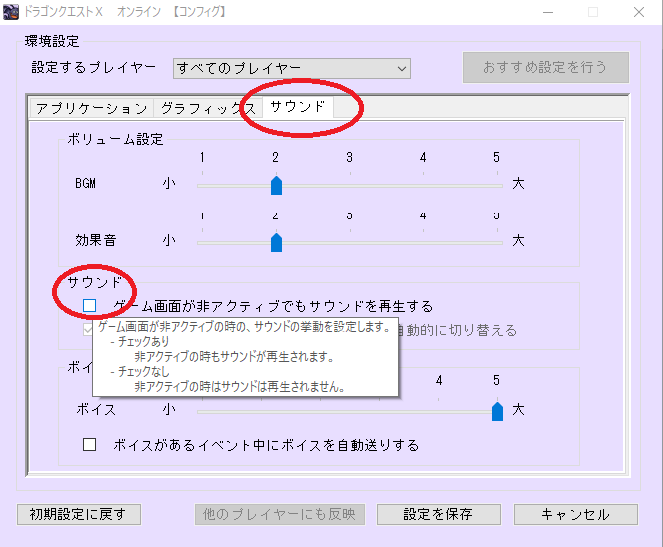Click the ボイス volume slider thumb

[x=497, y=411]
